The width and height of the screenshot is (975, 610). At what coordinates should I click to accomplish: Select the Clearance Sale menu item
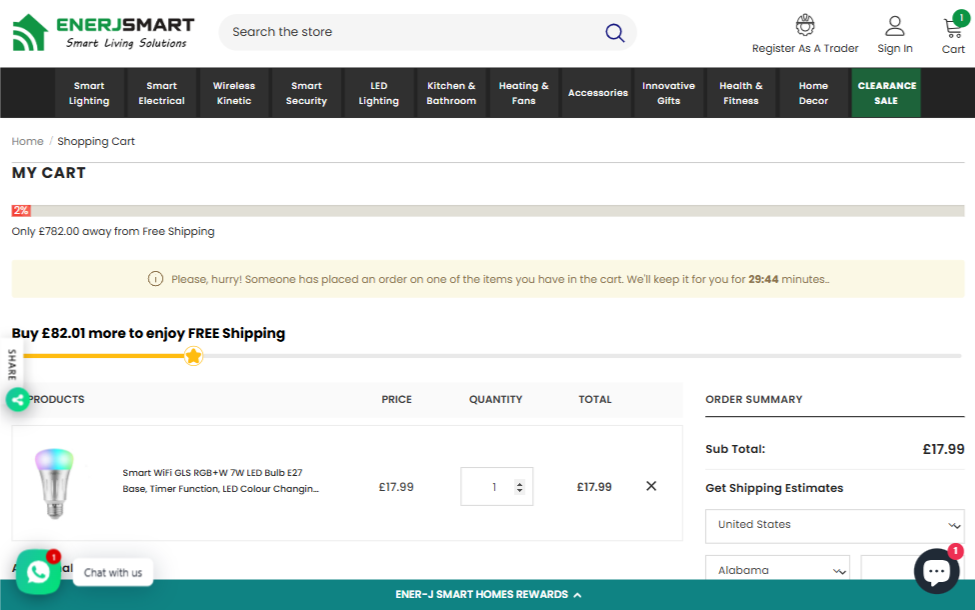click(x=886, y=93)
